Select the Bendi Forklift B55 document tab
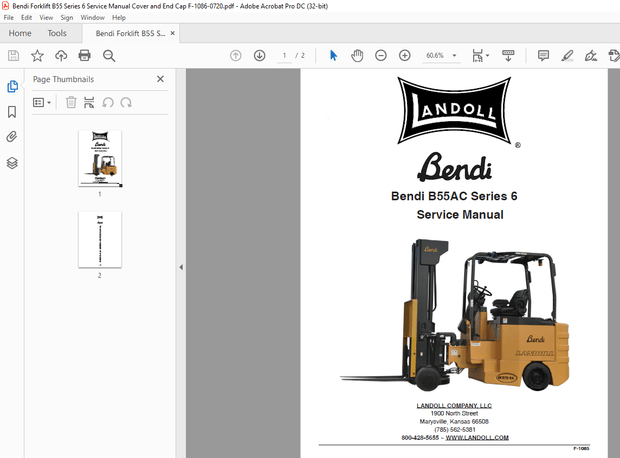620x458 pixels. coord(130,34)
